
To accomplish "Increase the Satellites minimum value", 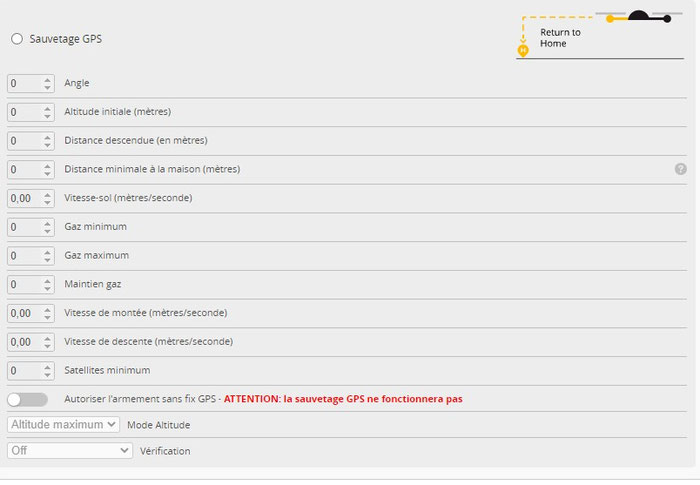I will tap(47, 367).
